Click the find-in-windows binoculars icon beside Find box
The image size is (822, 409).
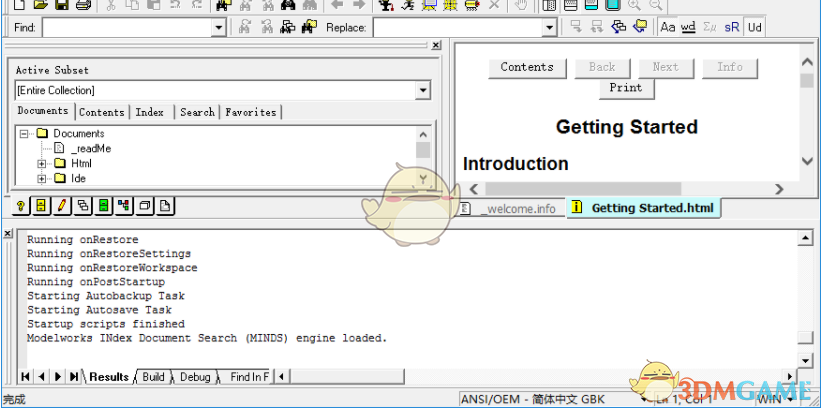pyautogui.click(x=288, y=27)
